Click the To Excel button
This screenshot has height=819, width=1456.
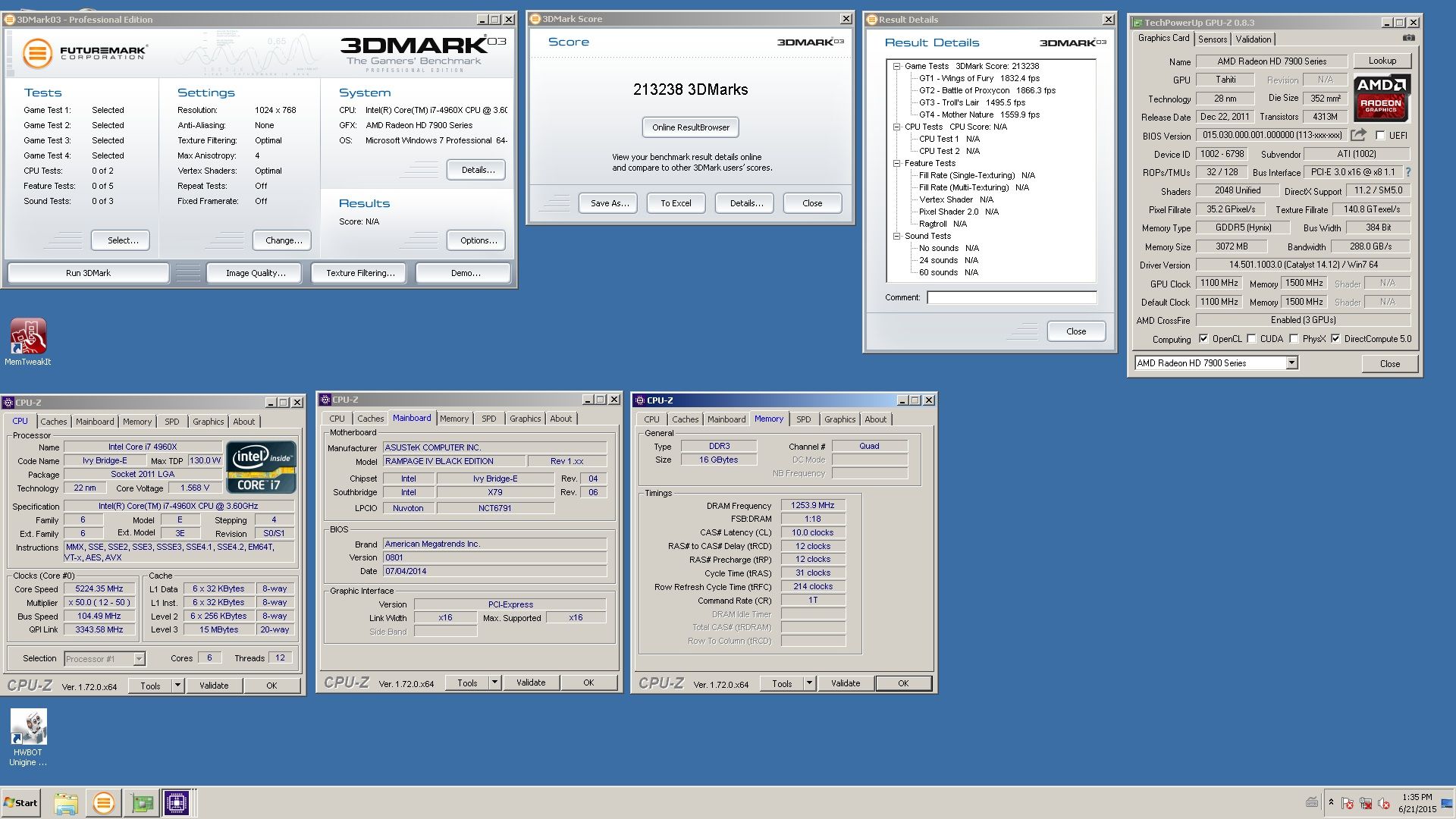(x=675, y=203)
